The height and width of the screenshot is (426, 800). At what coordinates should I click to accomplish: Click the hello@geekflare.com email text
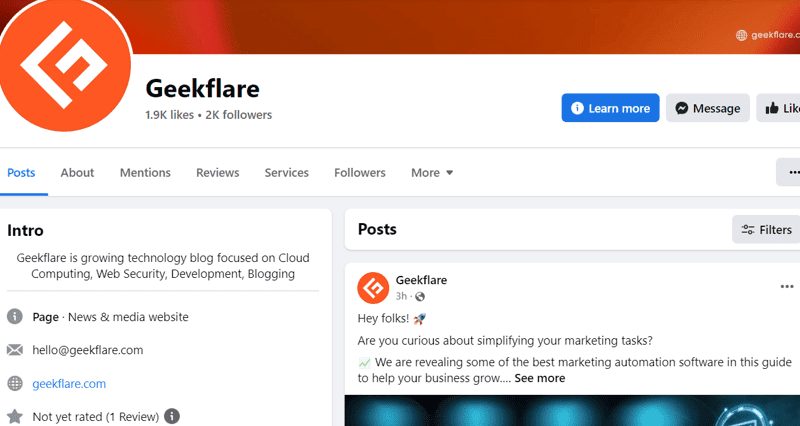coord(88,350)
